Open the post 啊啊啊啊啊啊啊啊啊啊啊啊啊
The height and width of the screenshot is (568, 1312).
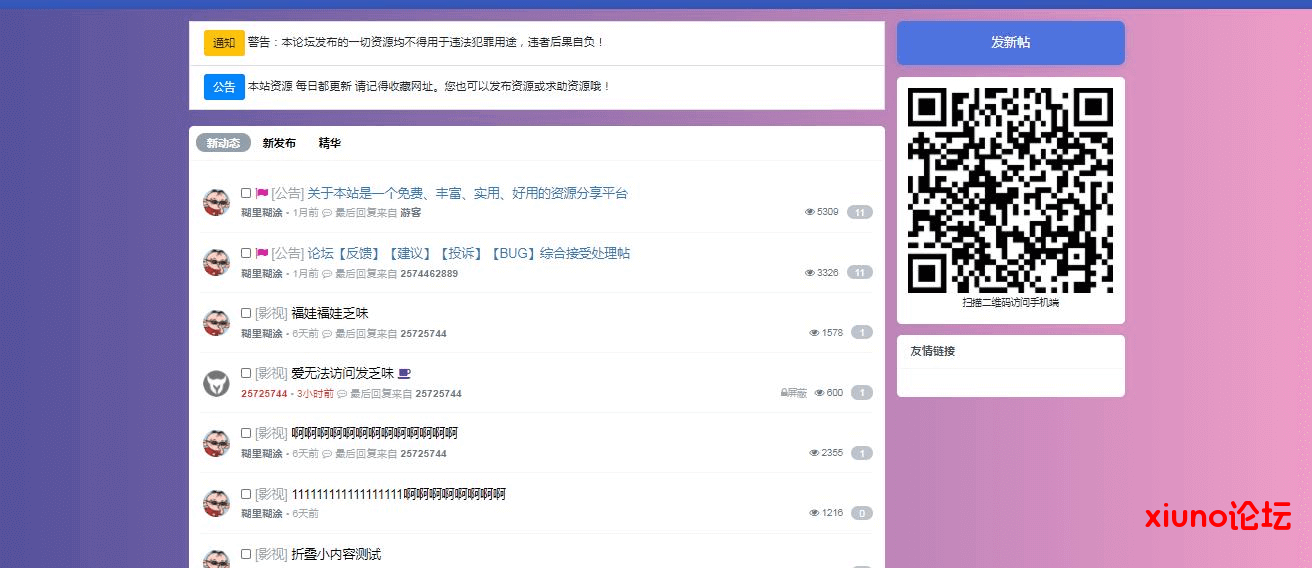tap(374, 433)
